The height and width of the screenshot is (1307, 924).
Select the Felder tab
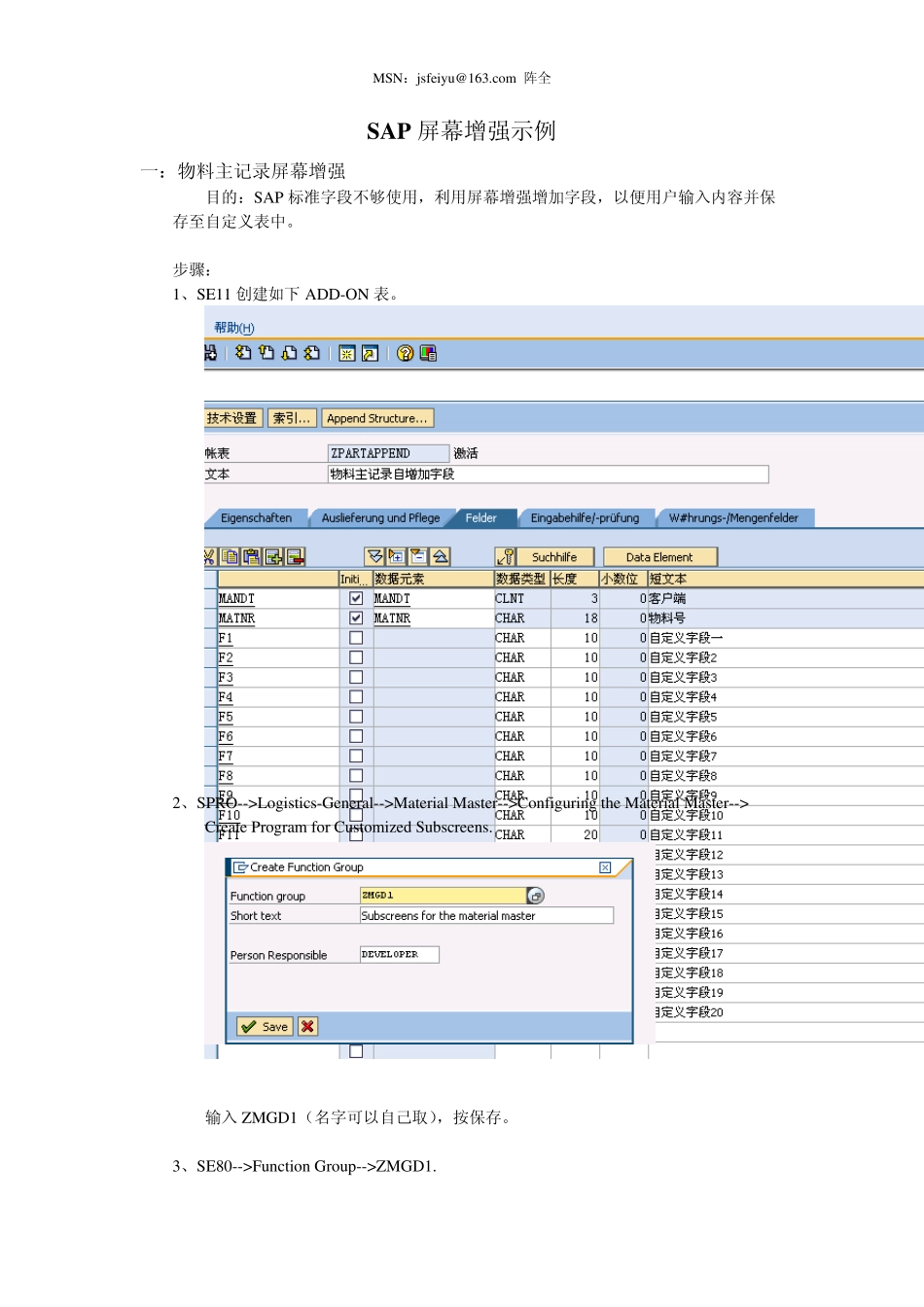point(480,518)
